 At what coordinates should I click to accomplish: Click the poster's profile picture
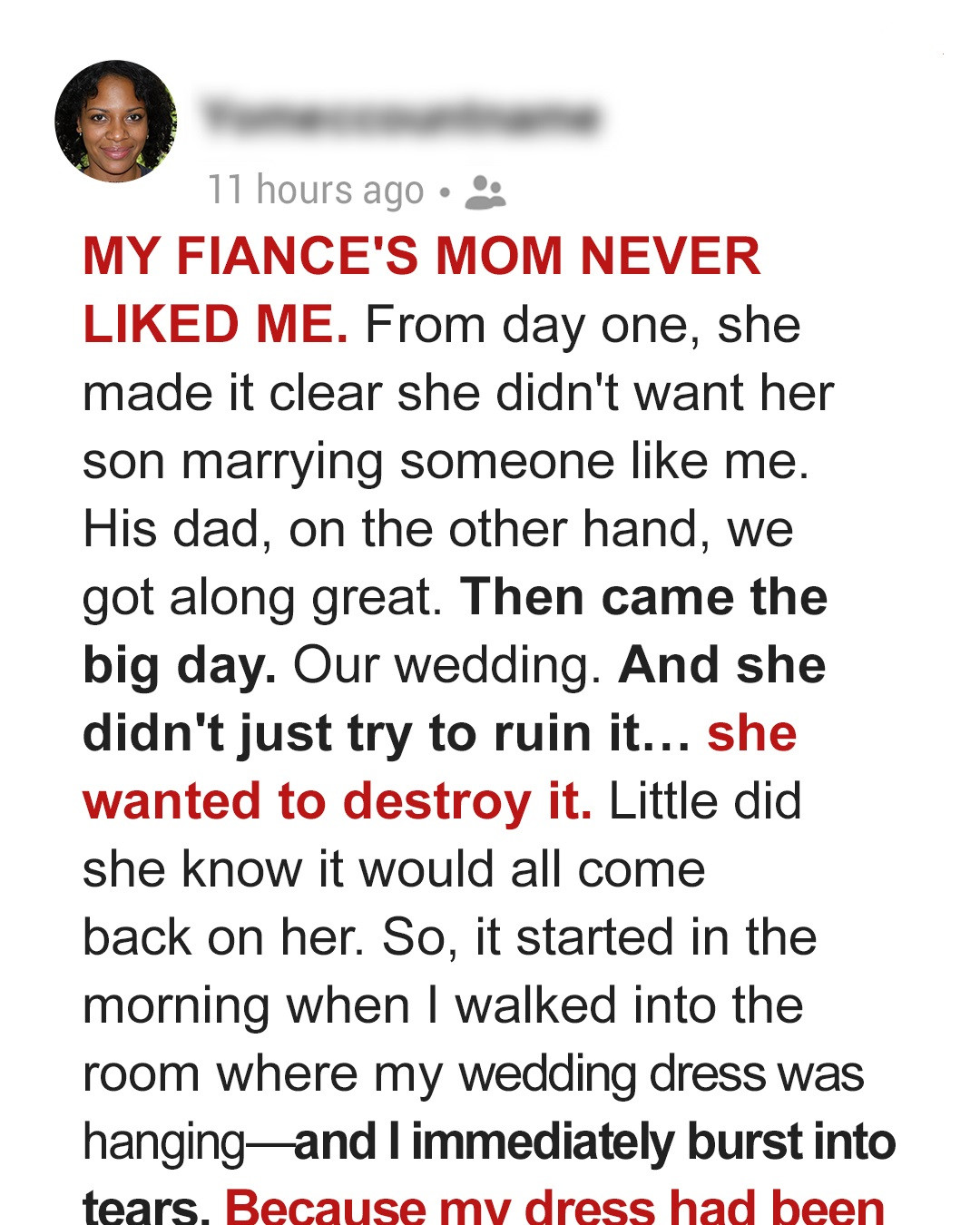[116, 122]
